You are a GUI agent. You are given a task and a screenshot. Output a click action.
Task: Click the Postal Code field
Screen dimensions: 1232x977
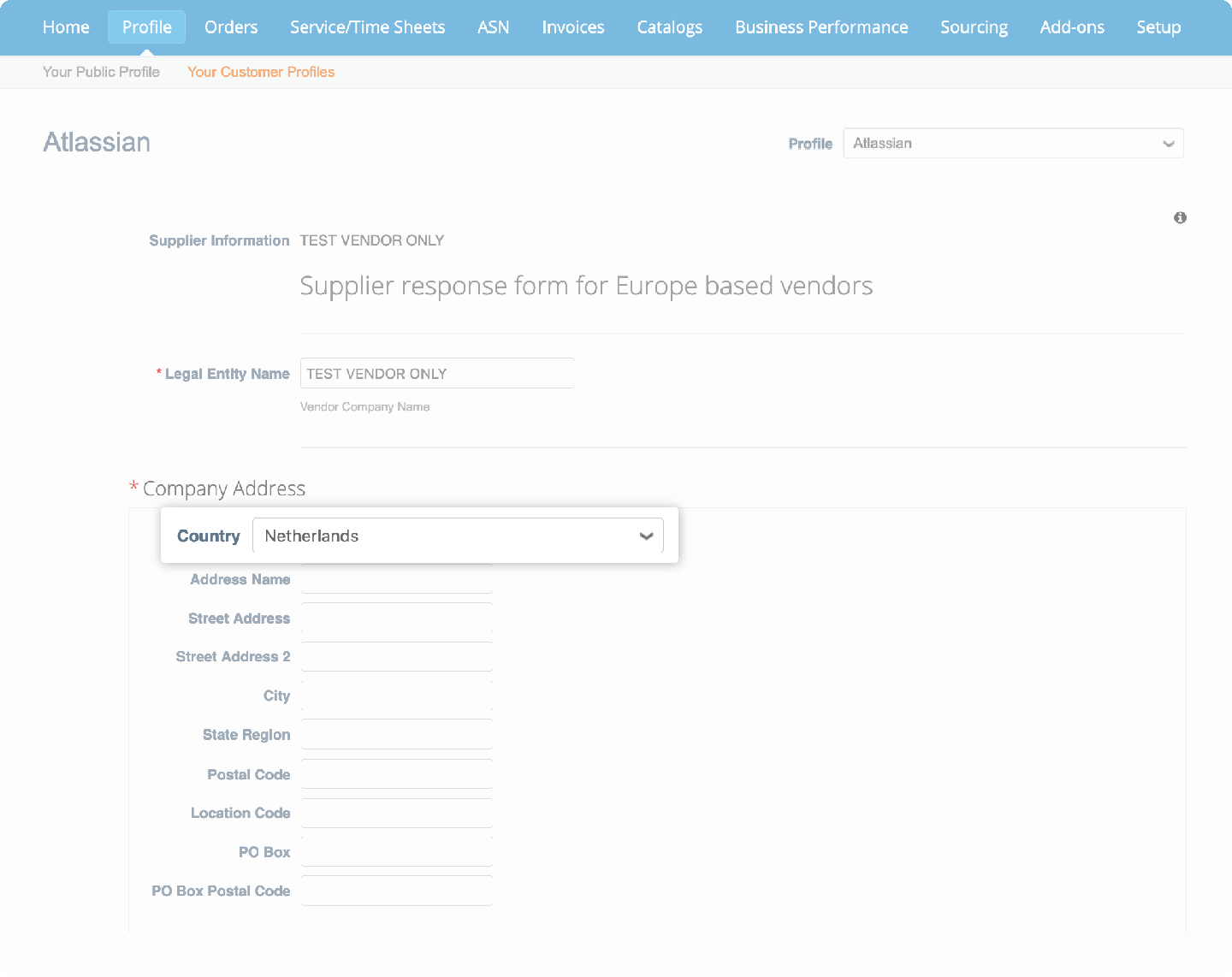tap(396, 773)
